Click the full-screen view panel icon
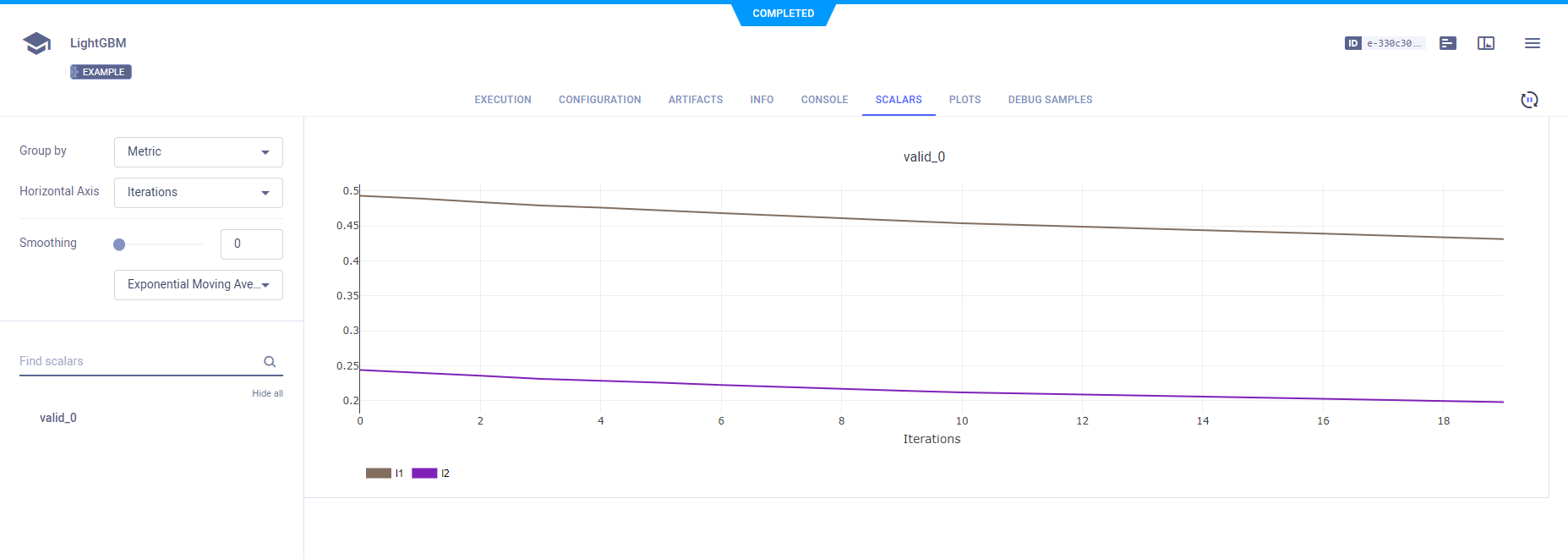This screenshot has height=559, width=1568. (x=1486, y=43)
